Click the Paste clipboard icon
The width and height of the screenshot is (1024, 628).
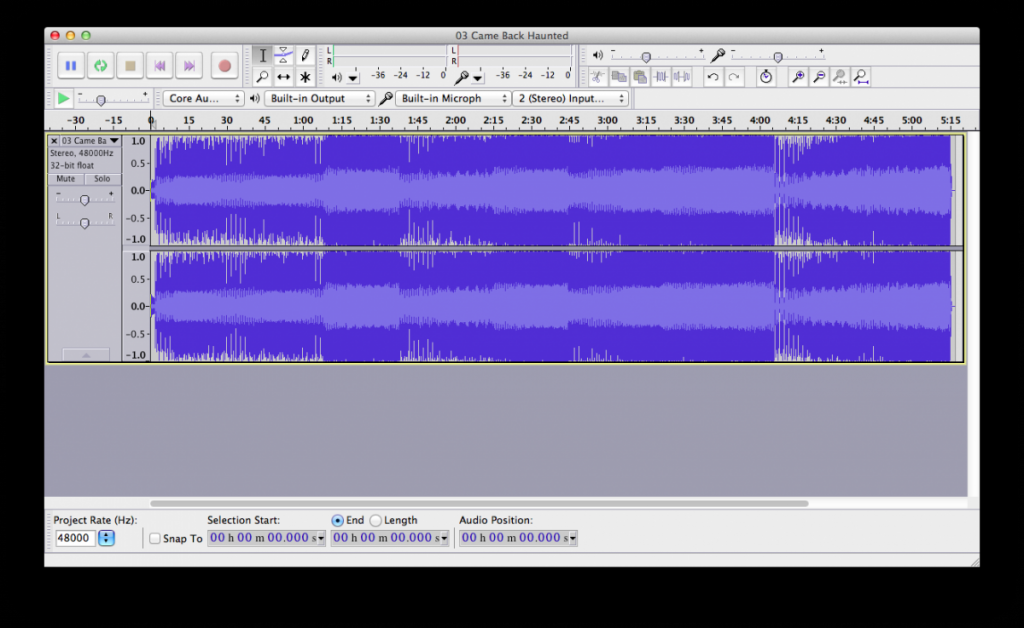pyautogui.click(x=639, y=77)
